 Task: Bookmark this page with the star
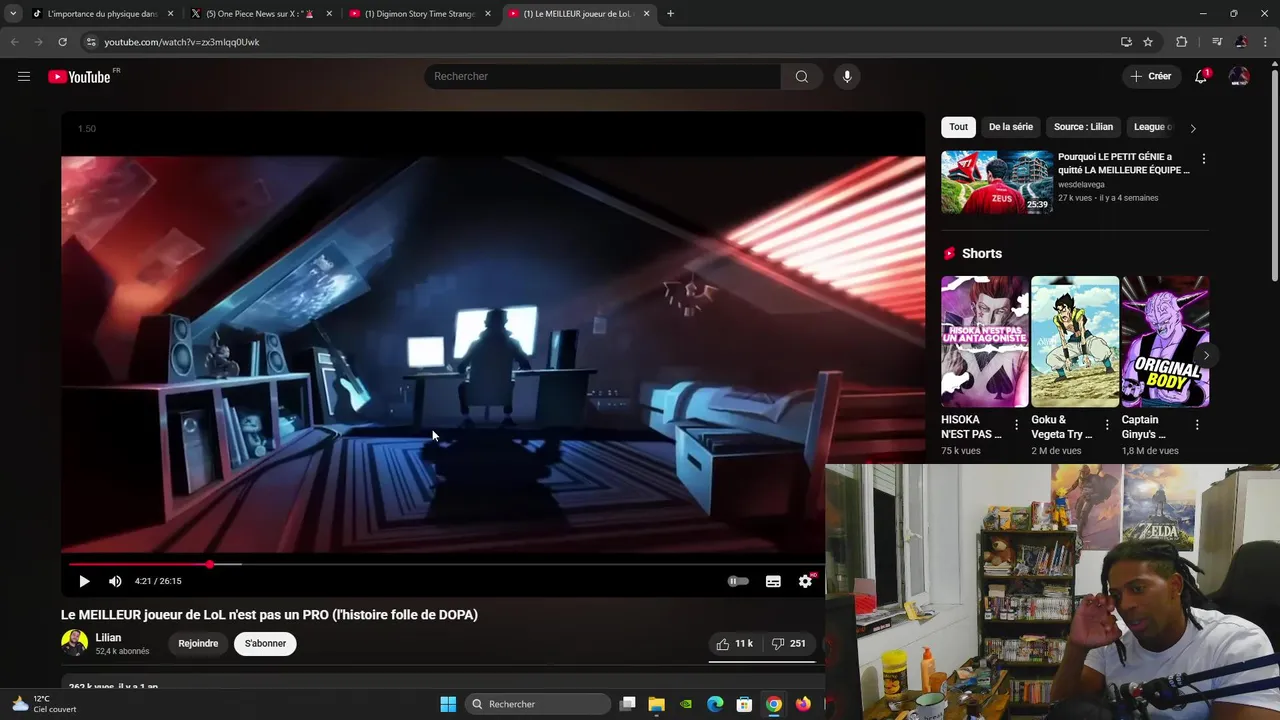point(1148,42)
